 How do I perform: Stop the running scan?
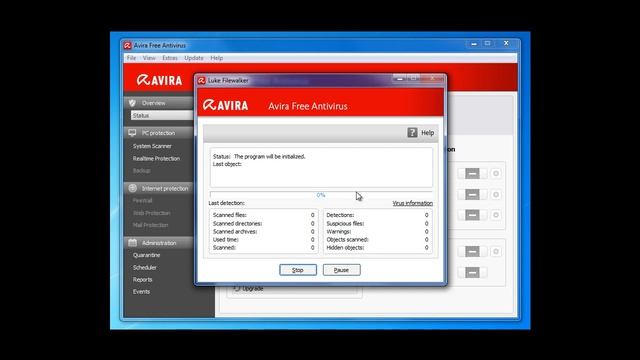298,270
